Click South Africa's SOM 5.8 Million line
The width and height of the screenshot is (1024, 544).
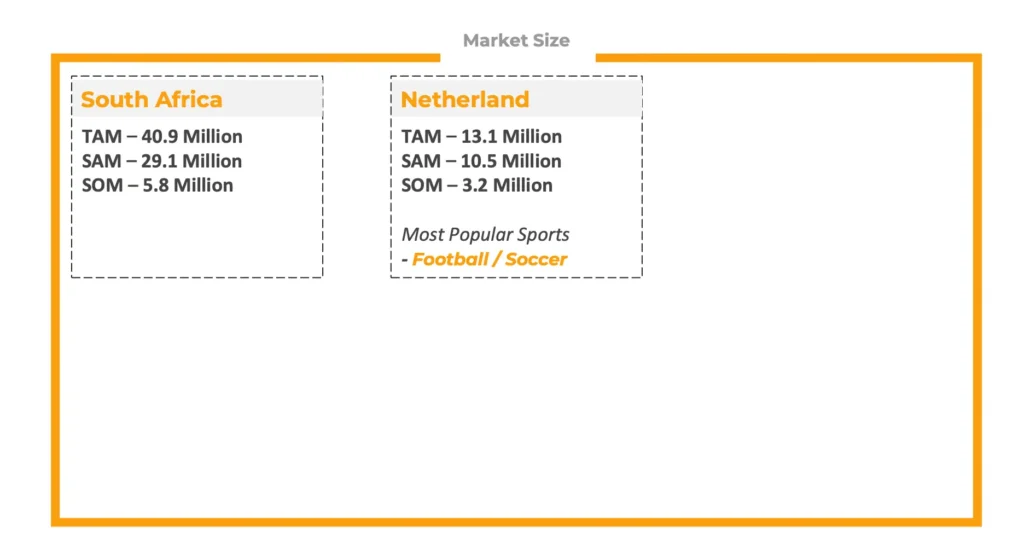pos(158,185)
